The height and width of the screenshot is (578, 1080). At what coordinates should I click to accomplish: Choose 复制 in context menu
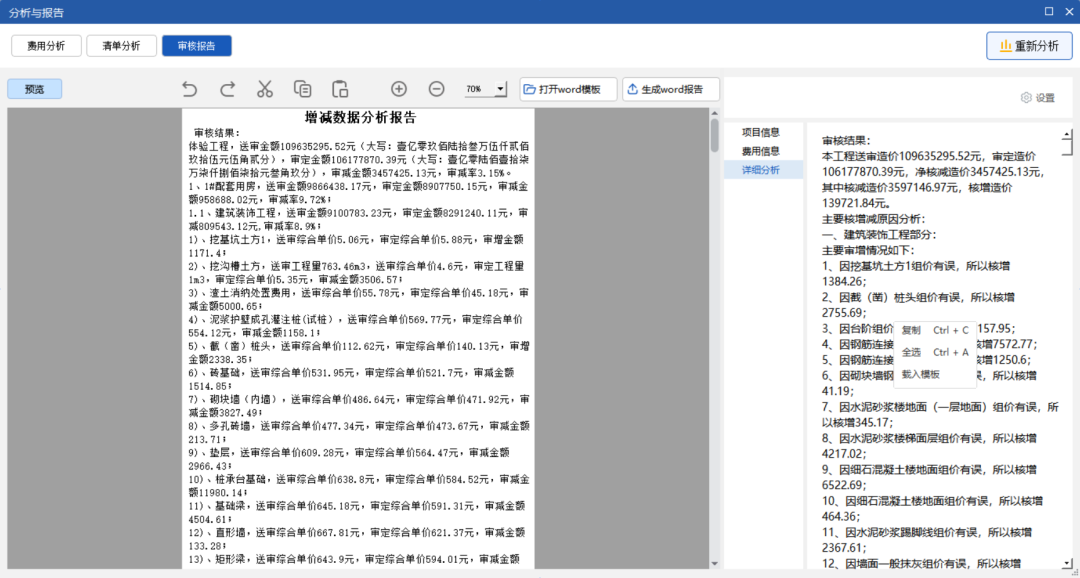[x=935, y=331]
